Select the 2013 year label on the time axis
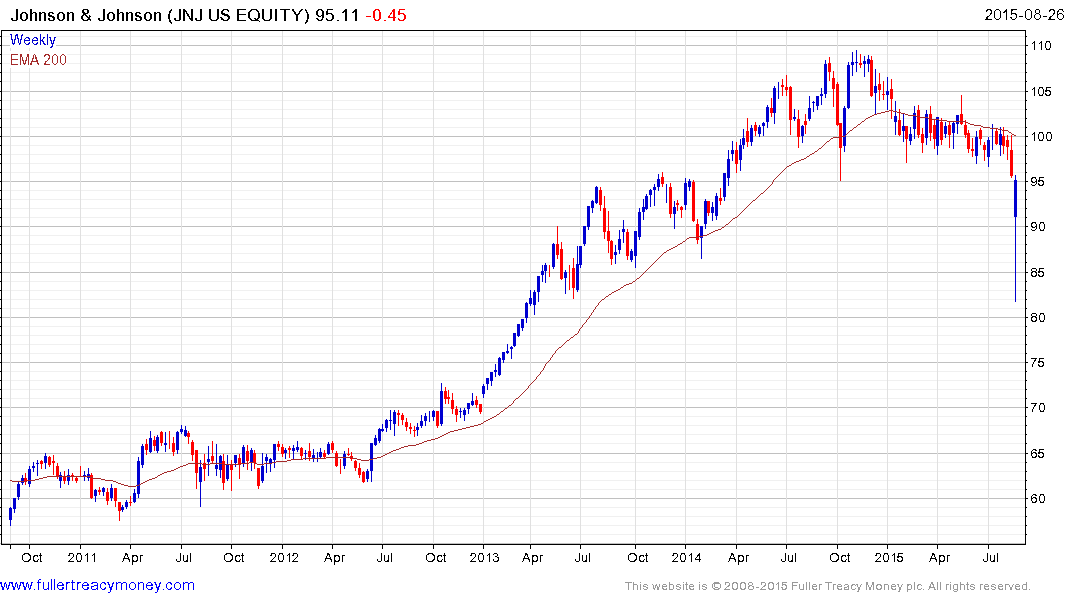The width and height of the screenshot is (1075, 600). pos(484,557)
